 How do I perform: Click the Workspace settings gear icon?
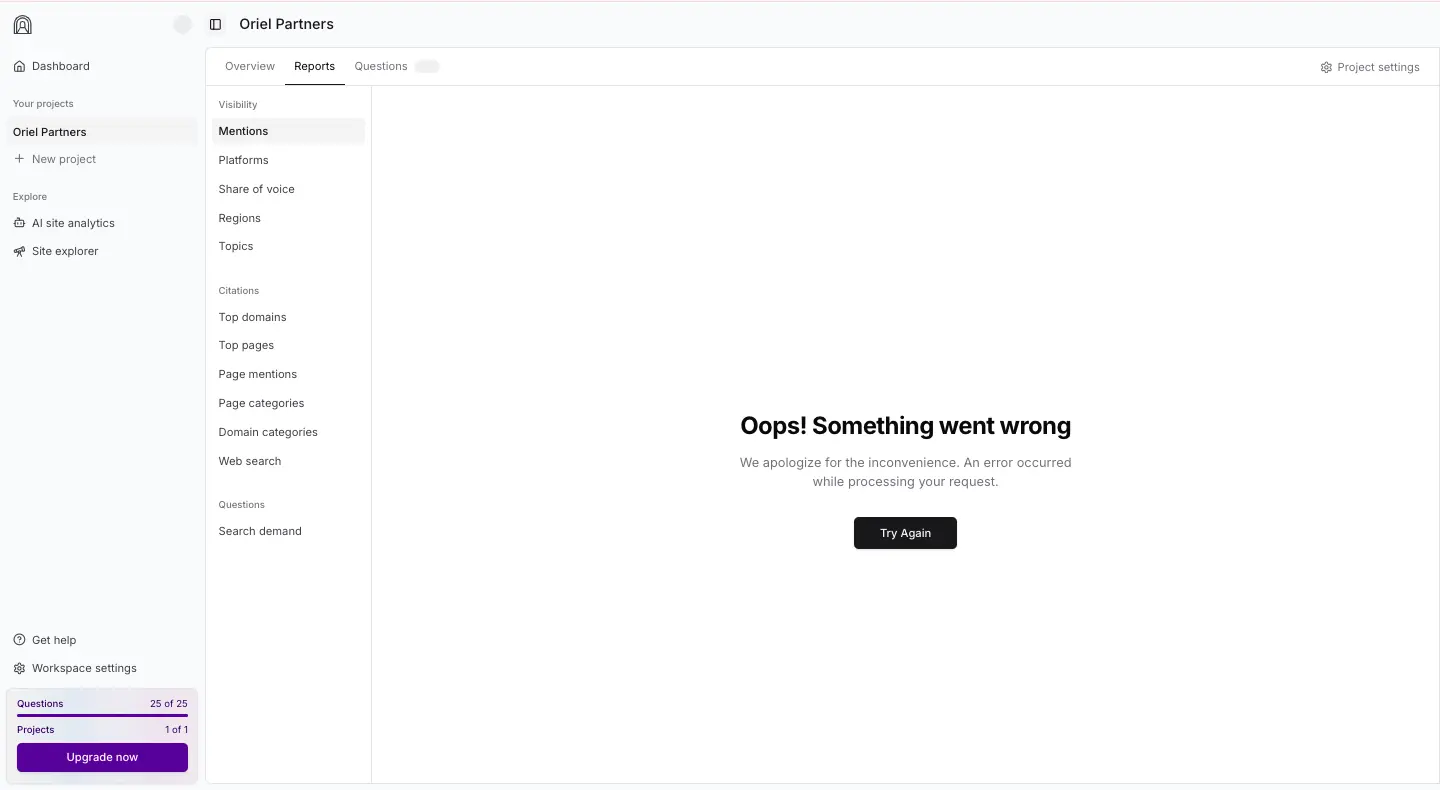19,668
